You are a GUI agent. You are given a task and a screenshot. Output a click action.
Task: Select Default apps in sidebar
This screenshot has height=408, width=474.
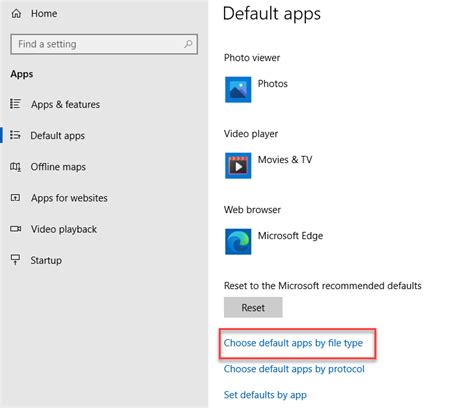(57, 136)
